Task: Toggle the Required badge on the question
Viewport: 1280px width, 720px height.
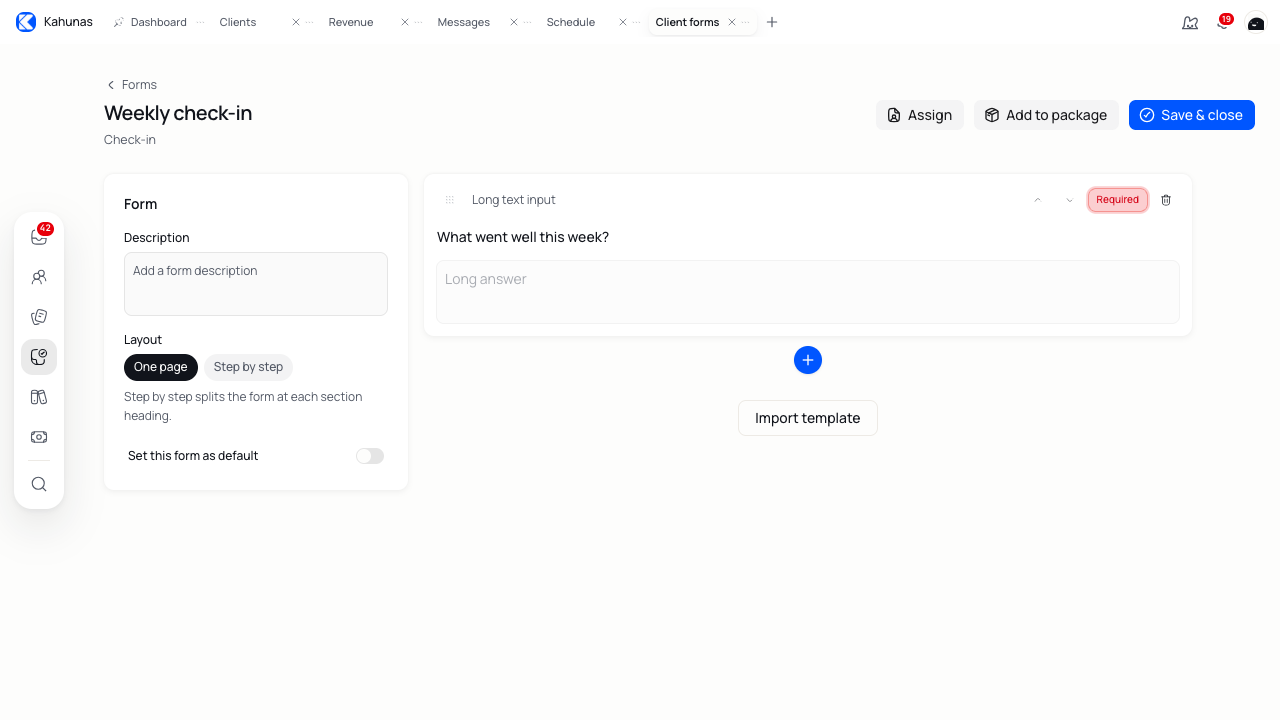Action: [x=1118, y=200]
